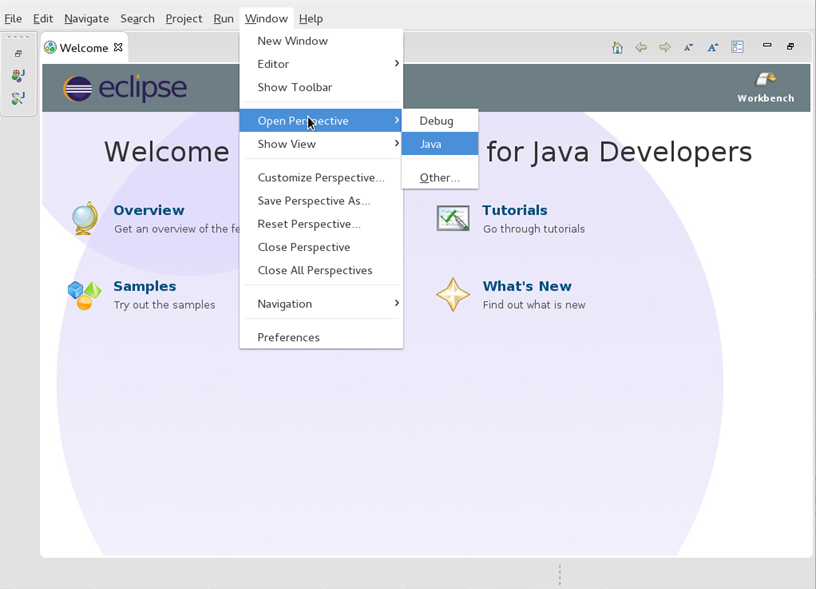Click the Tutorials checkmark icon
816x589 pixels.
click(x=453, y=219)
